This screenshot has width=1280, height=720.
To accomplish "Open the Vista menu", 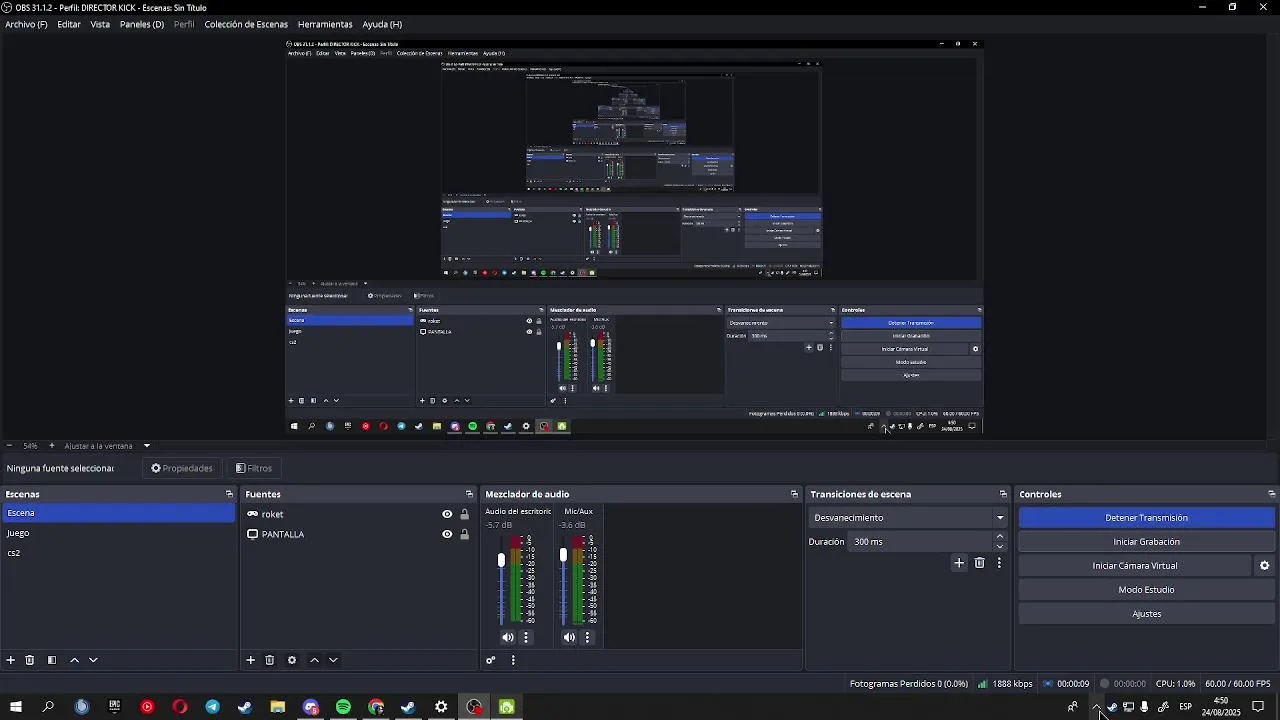I will [100, 24].
